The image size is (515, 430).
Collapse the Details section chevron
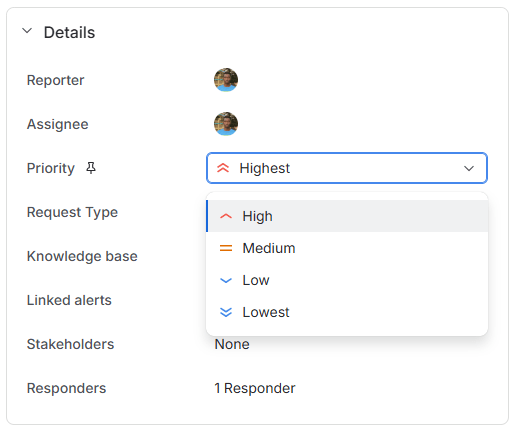coord(27,31)
